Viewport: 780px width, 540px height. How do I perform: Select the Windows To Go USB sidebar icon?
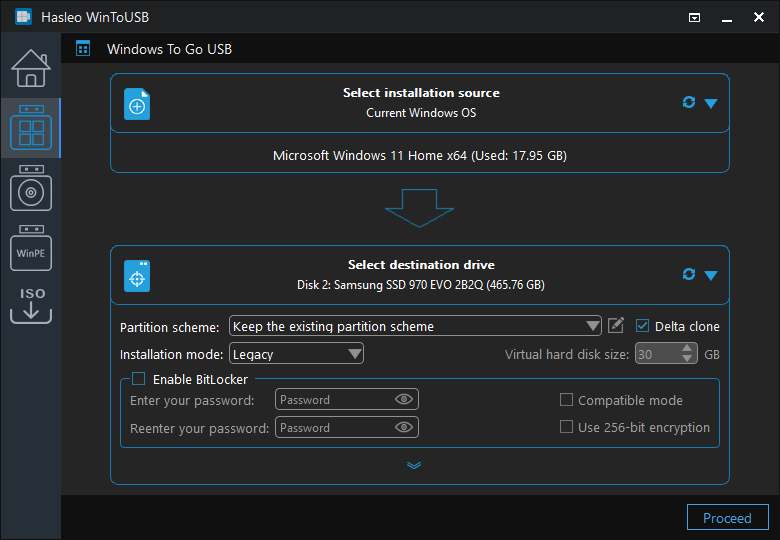31,128
